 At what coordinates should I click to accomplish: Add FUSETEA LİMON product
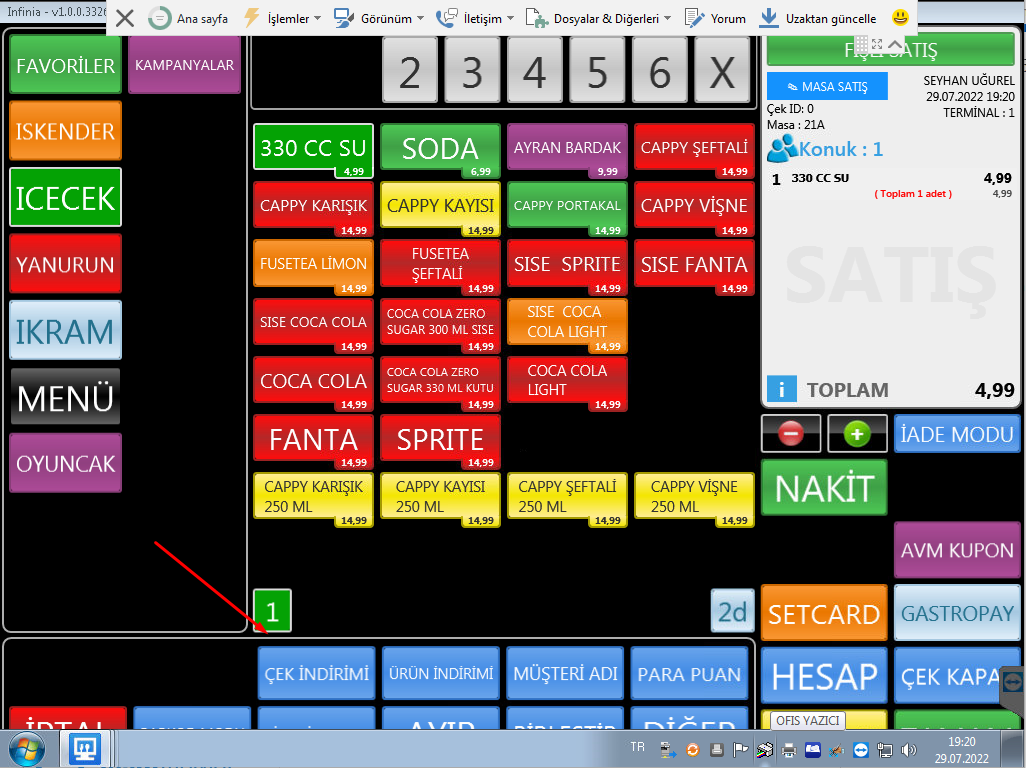coord(313,267)
